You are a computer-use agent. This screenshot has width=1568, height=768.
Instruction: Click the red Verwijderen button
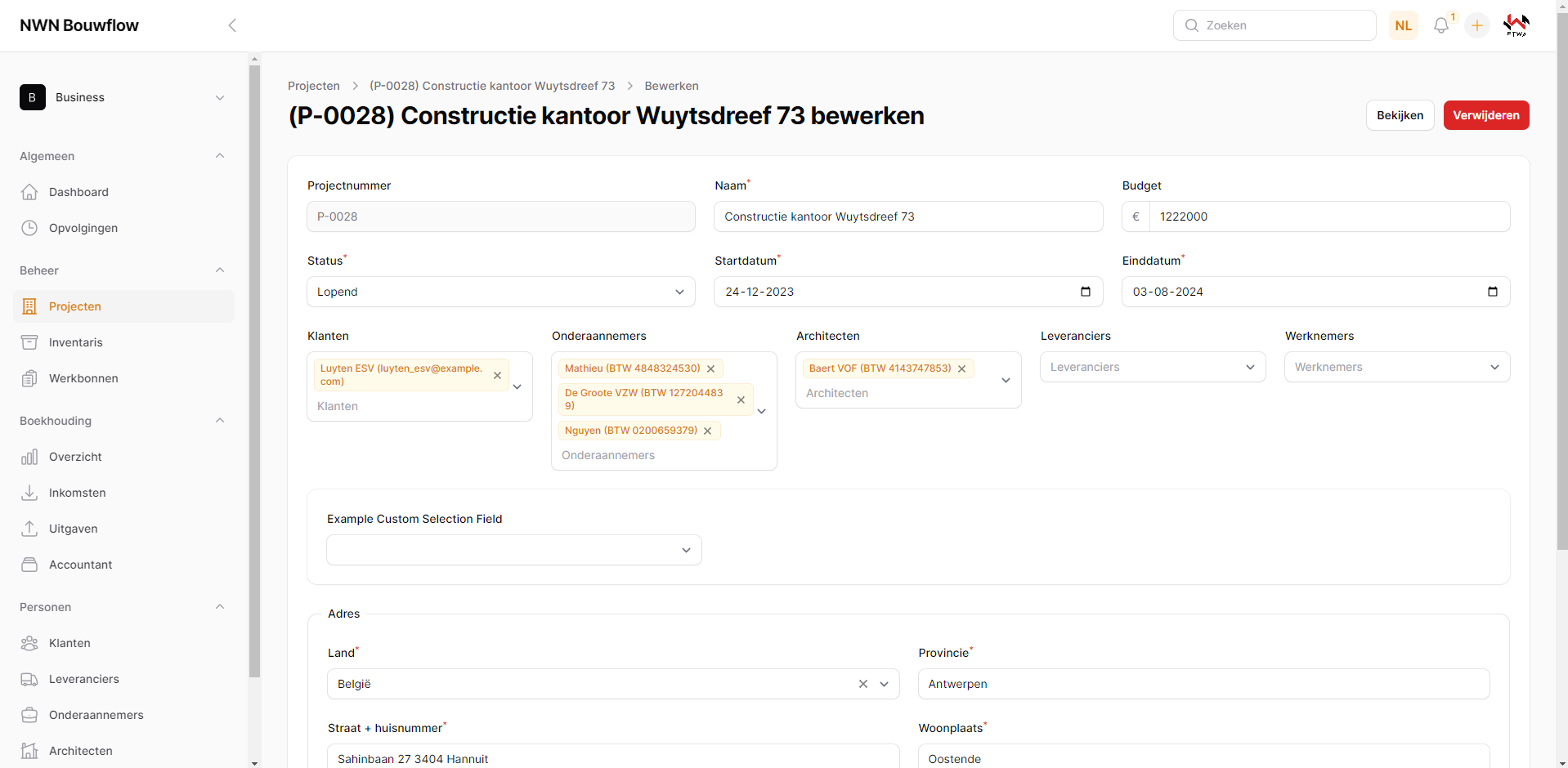click(x=1485, y=115)
